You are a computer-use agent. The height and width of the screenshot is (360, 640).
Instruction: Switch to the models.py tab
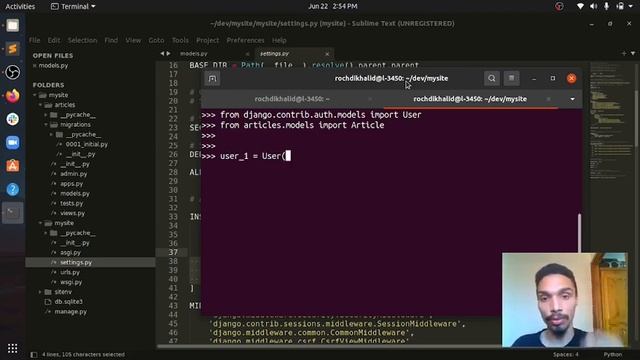click(194, 53)
